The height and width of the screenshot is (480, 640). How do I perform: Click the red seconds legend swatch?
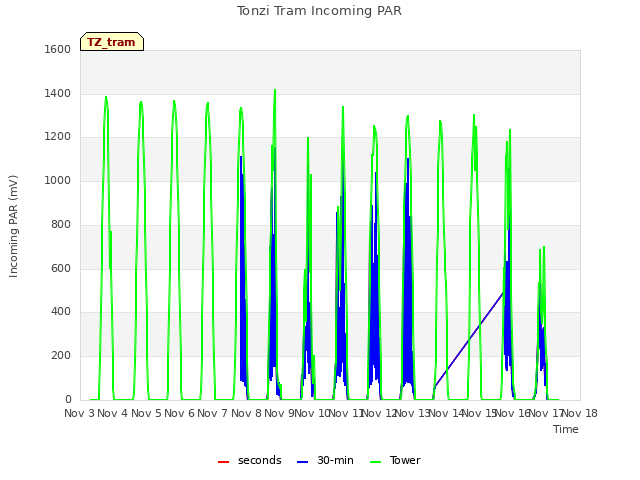click(224, 462)
